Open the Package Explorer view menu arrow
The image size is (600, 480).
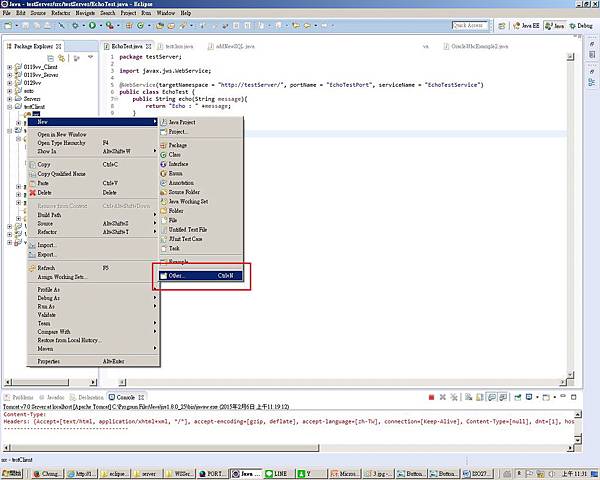(91, 57)
